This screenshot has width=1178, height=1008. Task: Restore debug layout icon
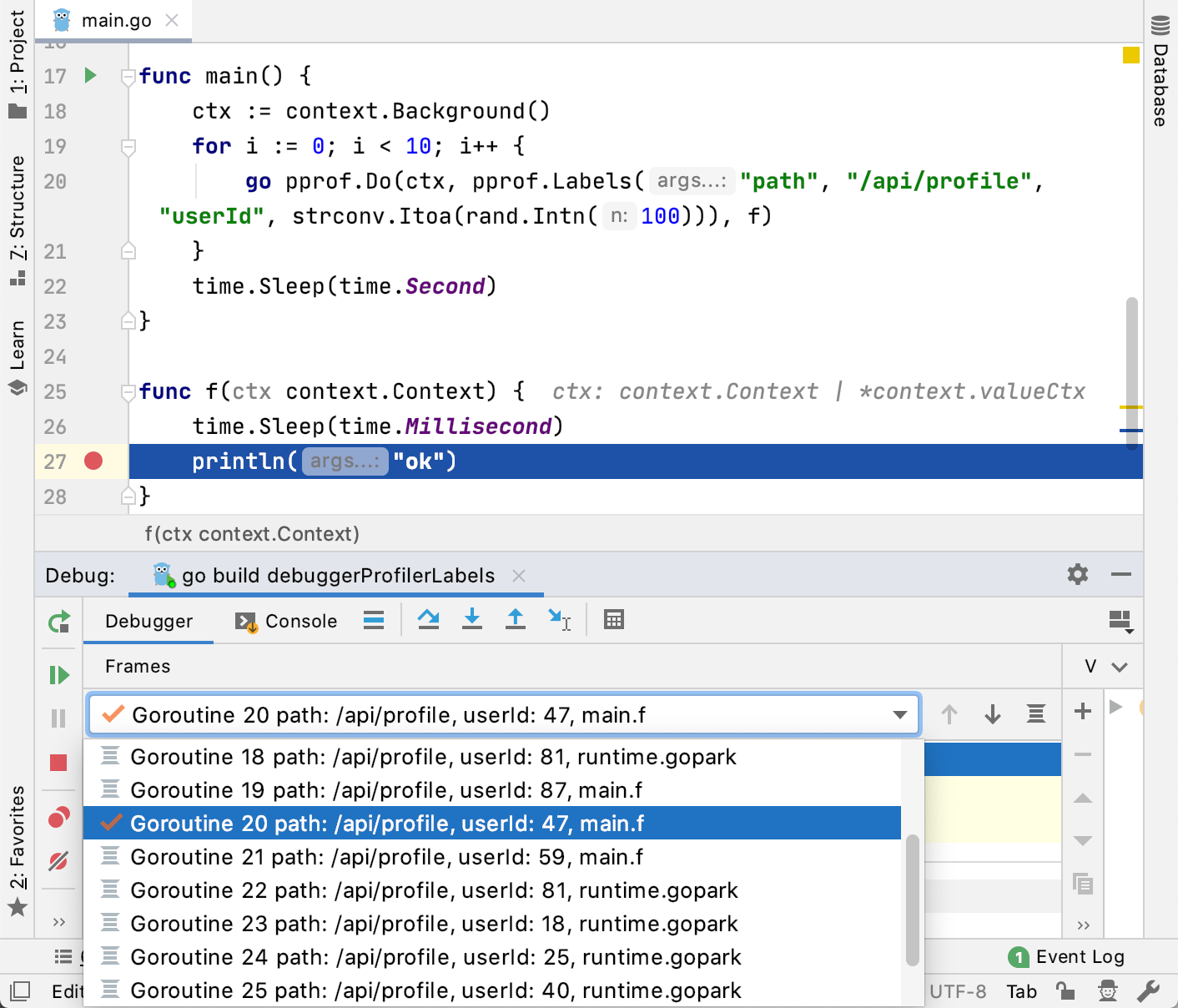click(1120, 622)
